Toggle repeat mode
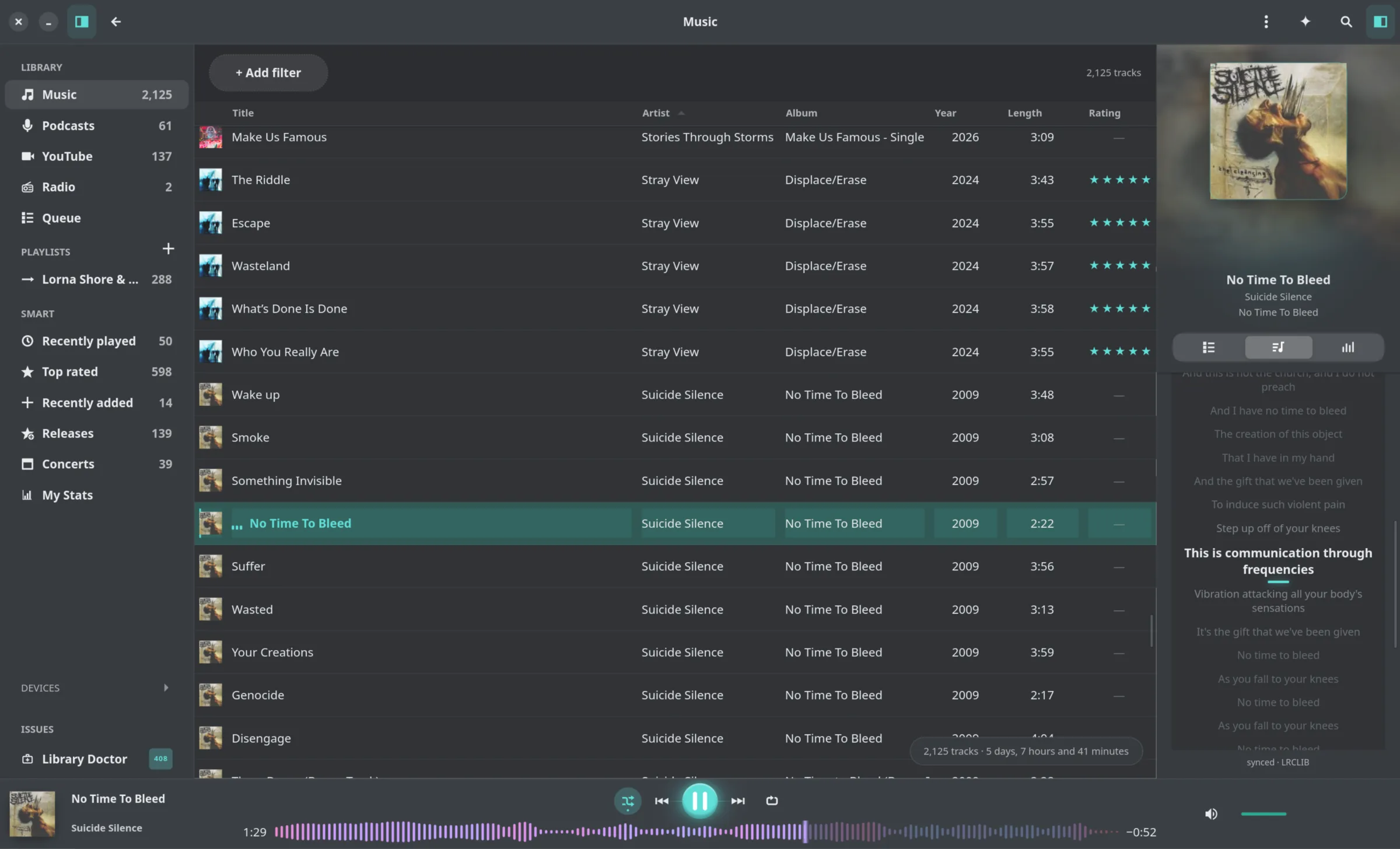The height and width of the screenshot is (849, 1400). (x=772, y=801)
